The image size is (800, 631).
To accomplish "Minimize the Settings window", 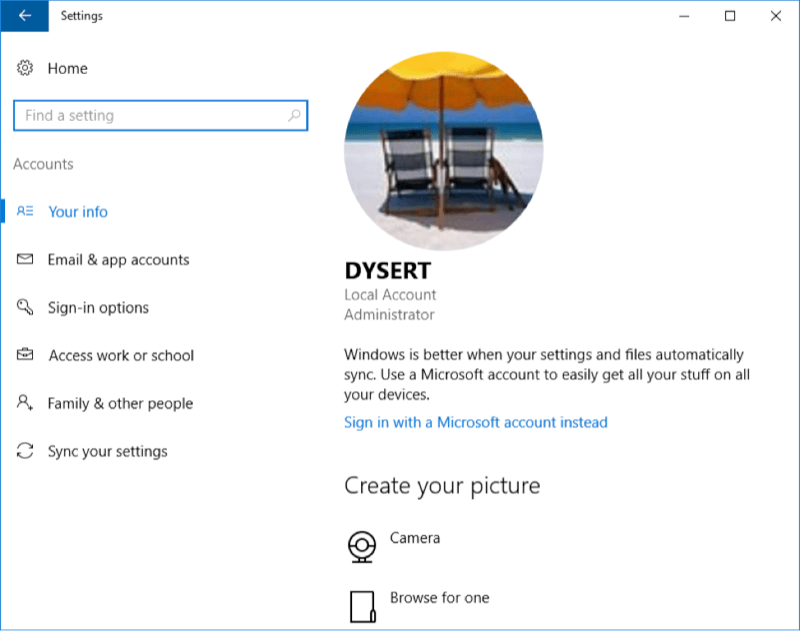I will coord(684,16).
